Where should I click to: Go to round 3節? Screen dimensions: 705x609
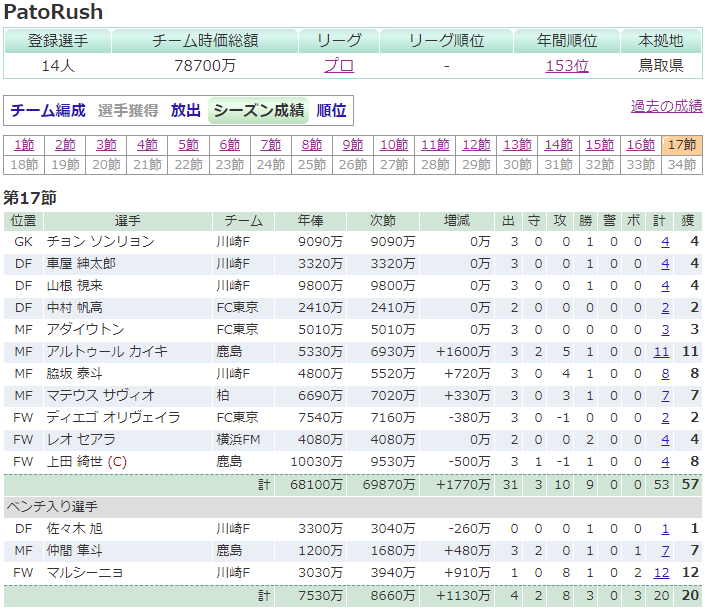click(x=106, y=145)
